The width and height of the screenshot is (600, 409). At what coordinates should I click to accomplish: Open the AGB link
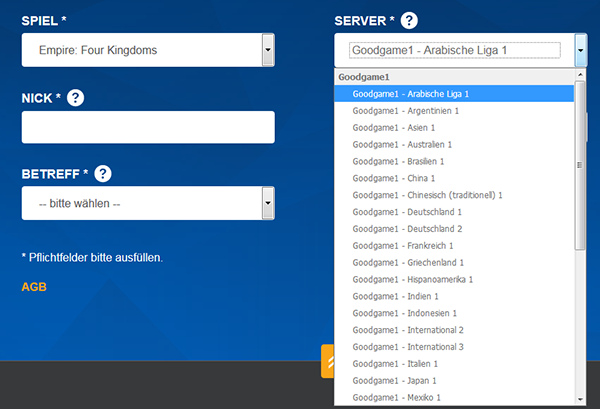pyautogui.click(x=34, y=287)
